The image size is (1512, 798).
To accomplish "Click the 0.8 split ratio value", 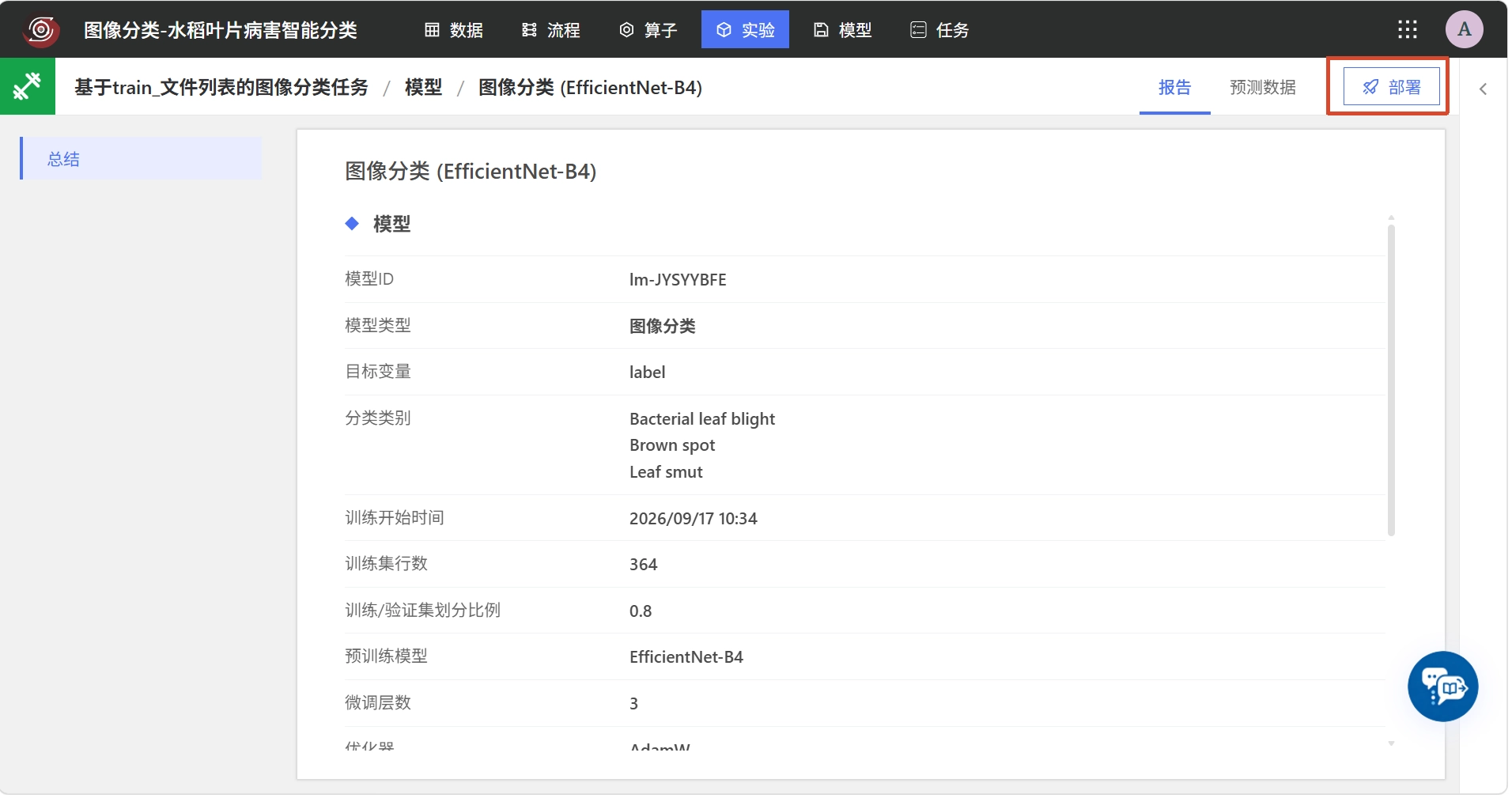I will [641, 611].
